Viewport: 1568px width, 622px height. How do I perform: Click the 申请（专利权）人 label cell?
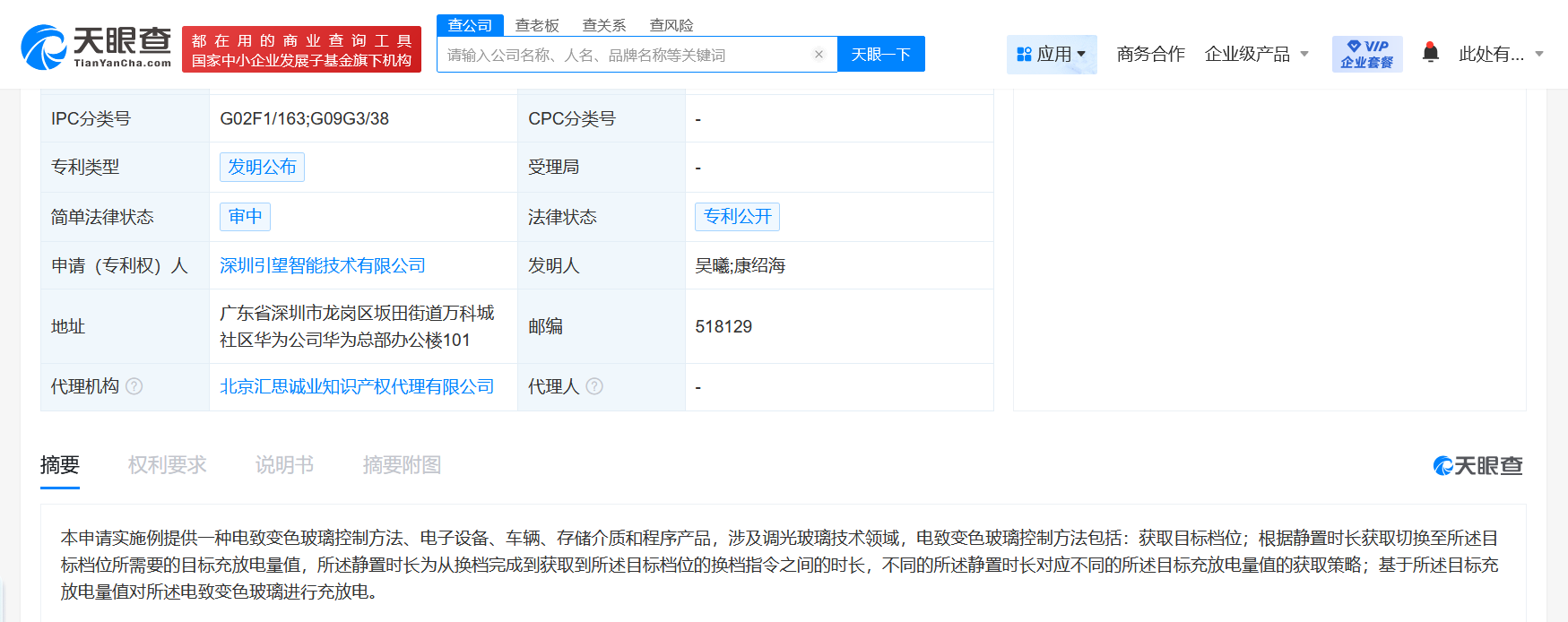coord(125,265)
